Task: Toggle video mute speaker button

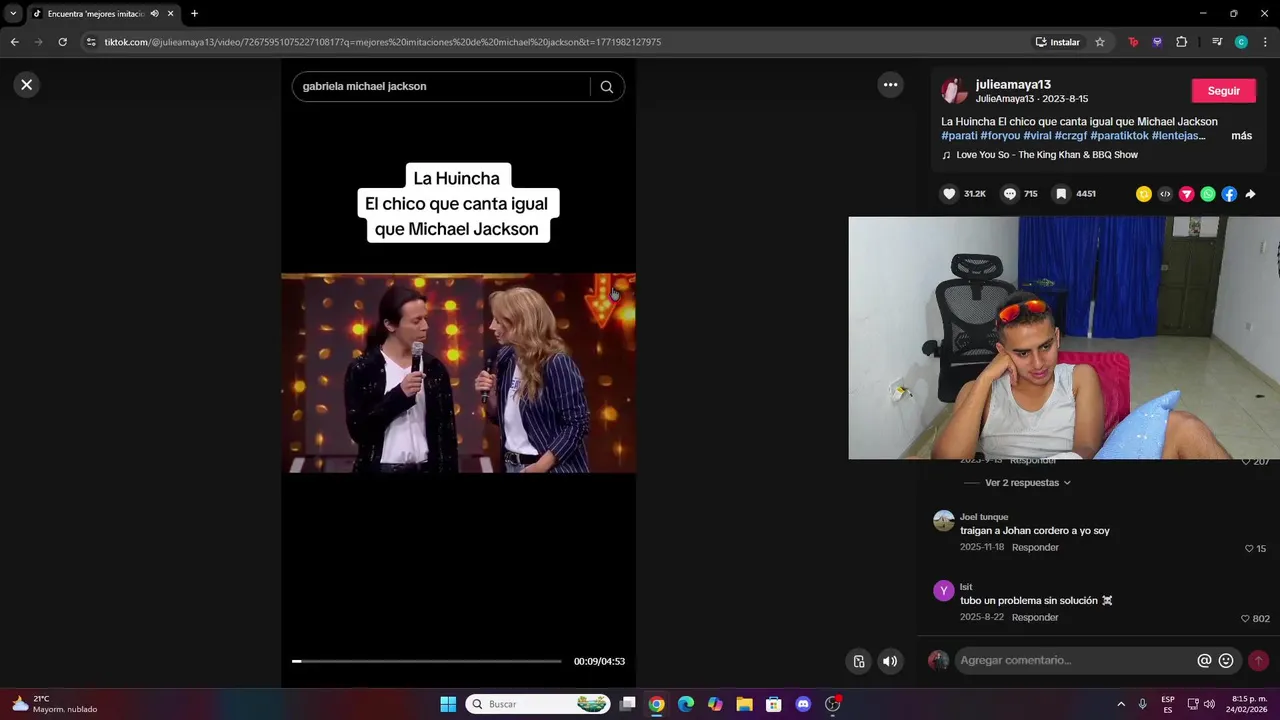Action: click(889, 661)
